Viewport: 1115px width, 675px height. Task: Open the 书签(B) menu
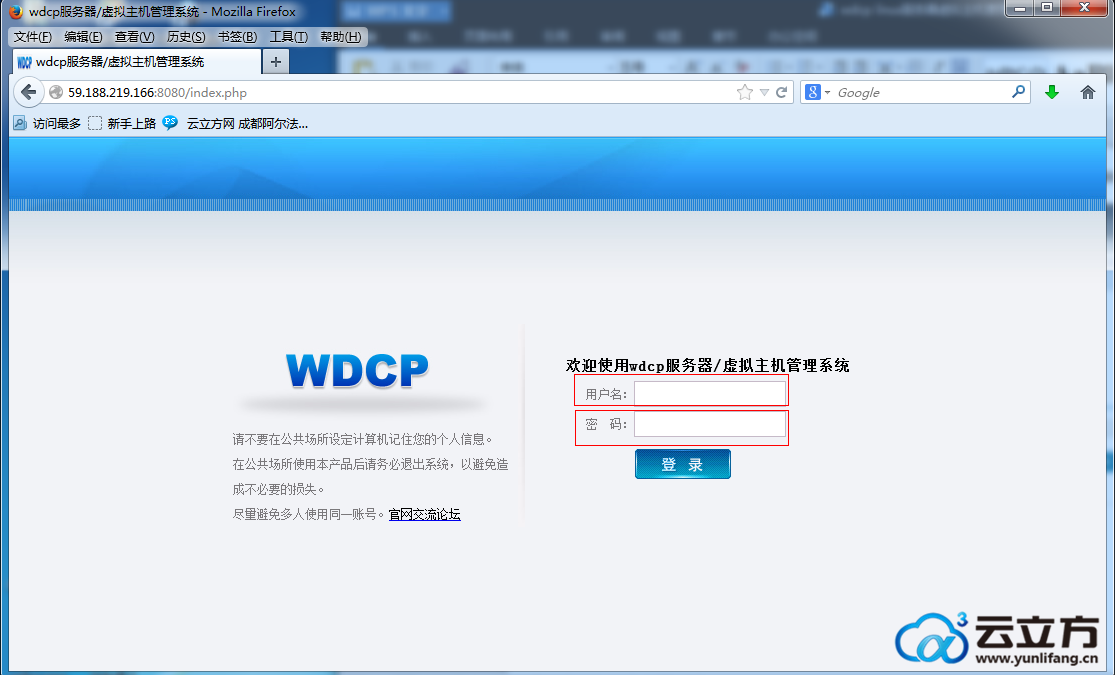coord(237,37)
